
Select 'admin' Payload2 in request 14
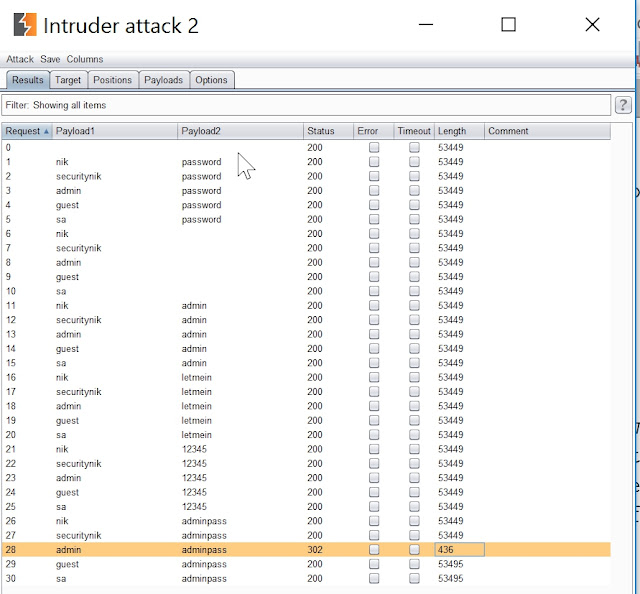coord(194,349)
